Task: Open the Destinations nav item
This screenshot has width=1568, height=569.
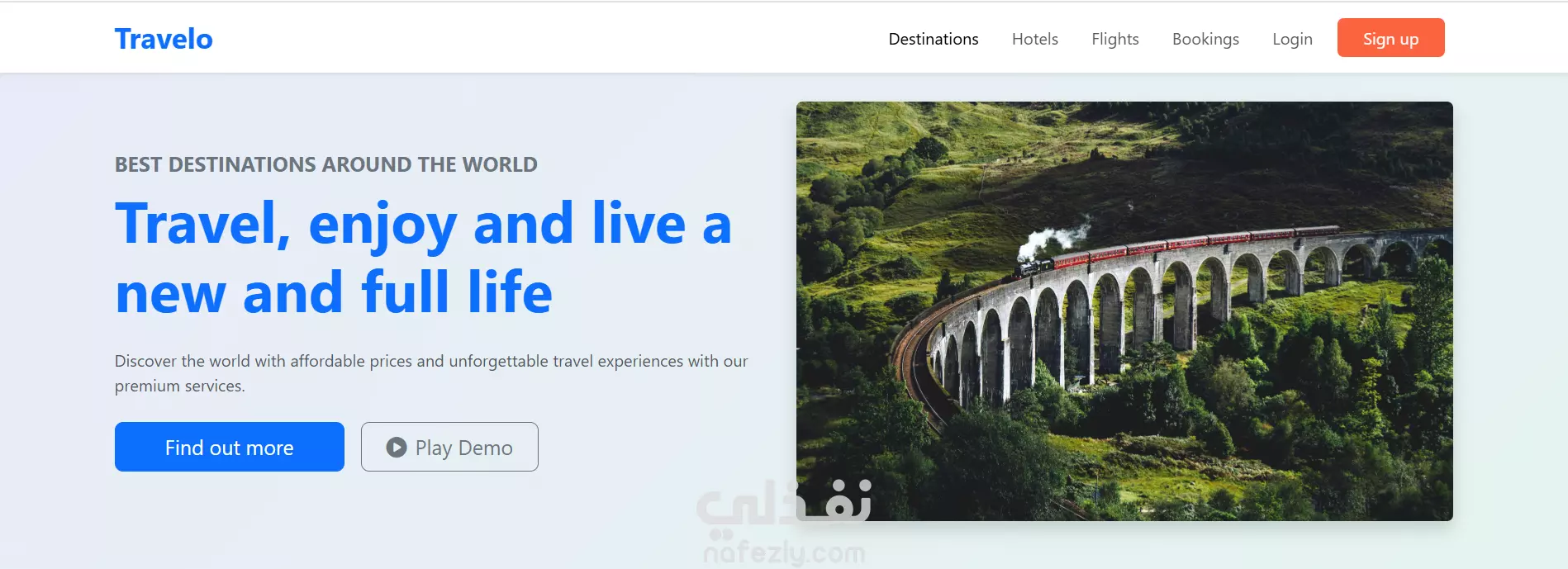Action: 934,39
